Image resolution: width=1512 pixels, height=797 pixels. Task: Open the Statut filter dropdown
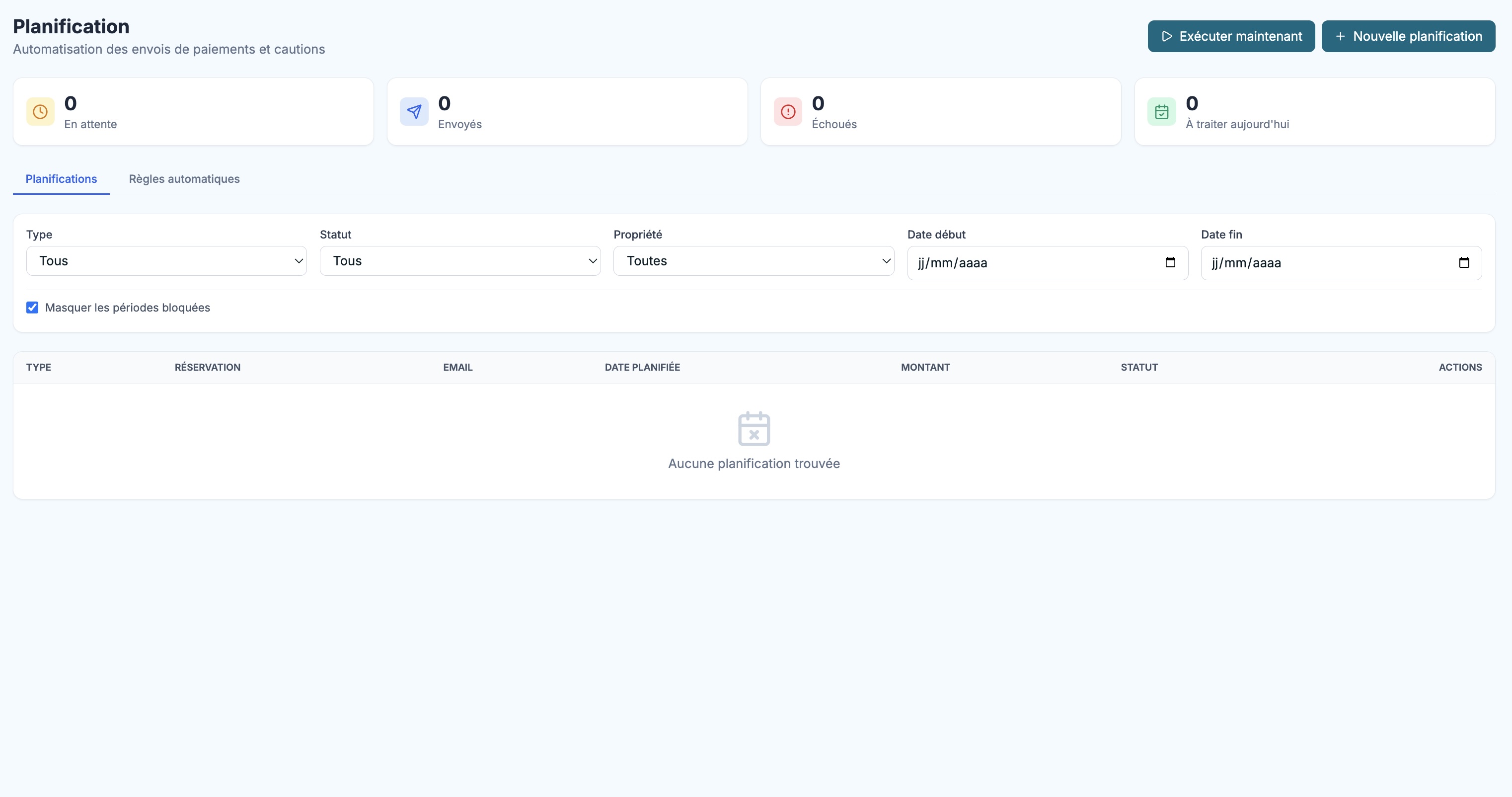tap(460, 261)
